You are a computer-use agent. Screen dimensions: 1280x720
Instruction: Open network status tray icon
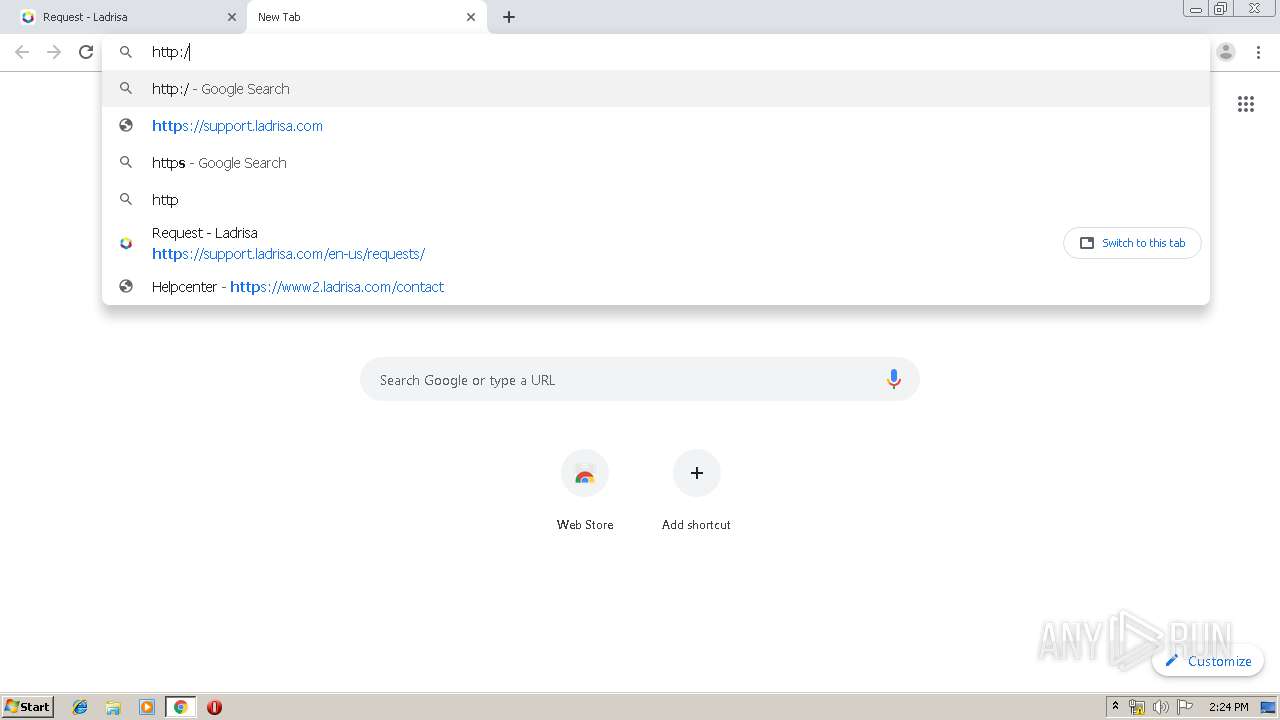[1137, 707]
